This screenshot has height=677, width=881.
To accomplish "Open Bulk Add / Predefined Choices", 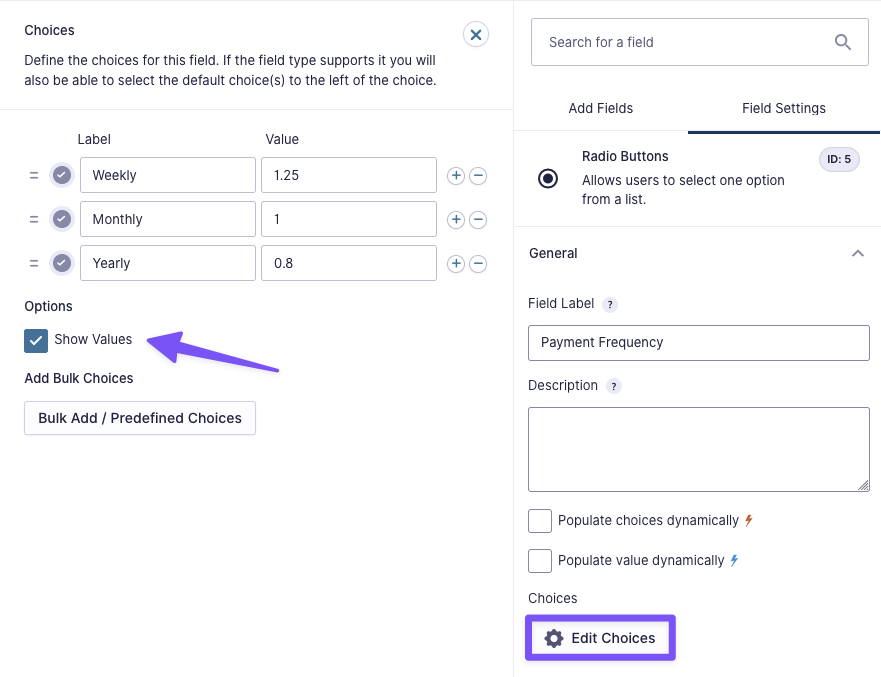I will [x=140, y=418].
